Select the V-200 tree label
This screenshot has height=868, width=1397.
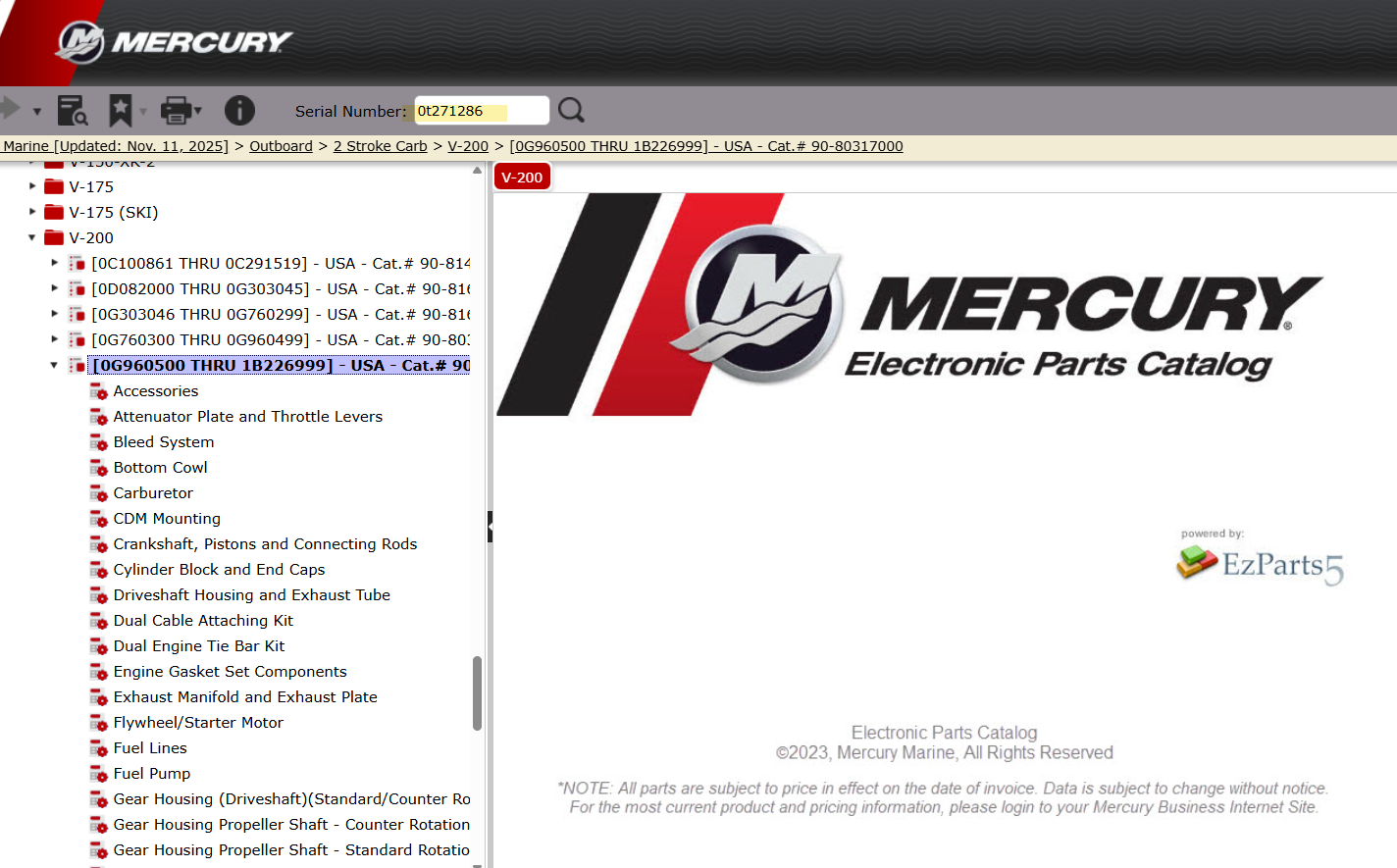coord(91,237)
